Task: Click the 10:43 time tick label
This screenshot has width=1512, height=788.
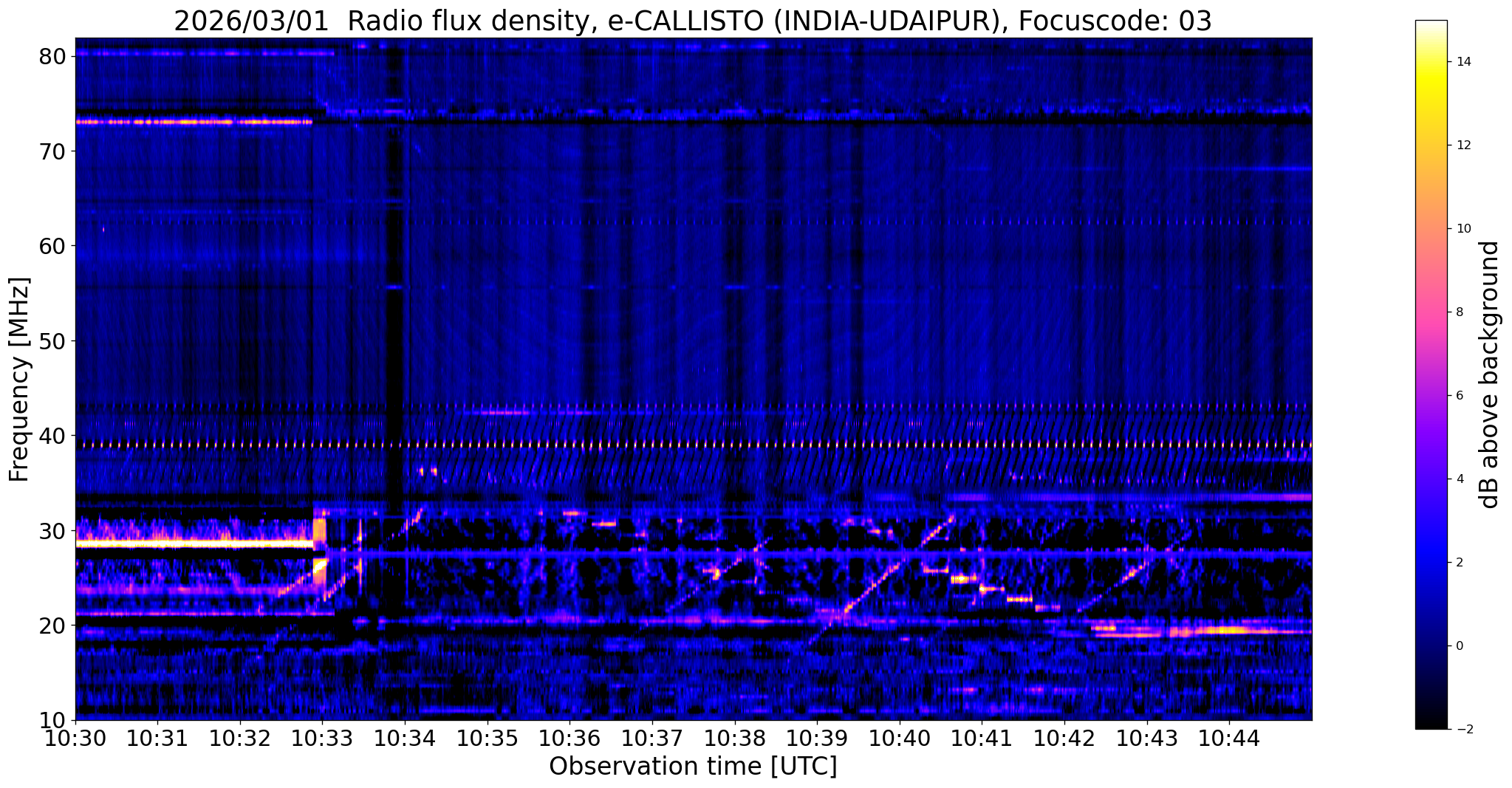Action: click(1147, 738)
